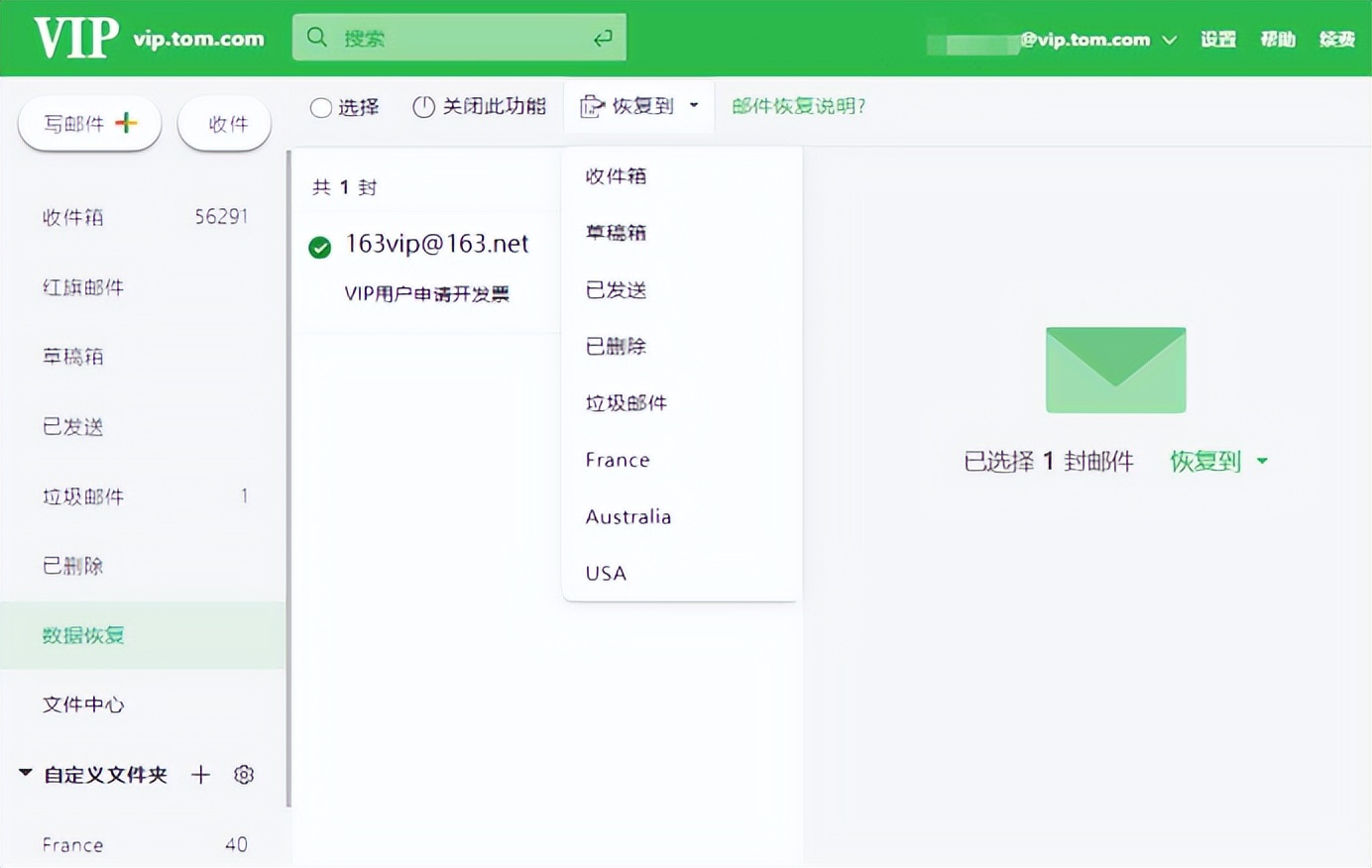Toggle the 选择 selection circle
This screenshot has width=1372, height=868.
pos(320,107)
